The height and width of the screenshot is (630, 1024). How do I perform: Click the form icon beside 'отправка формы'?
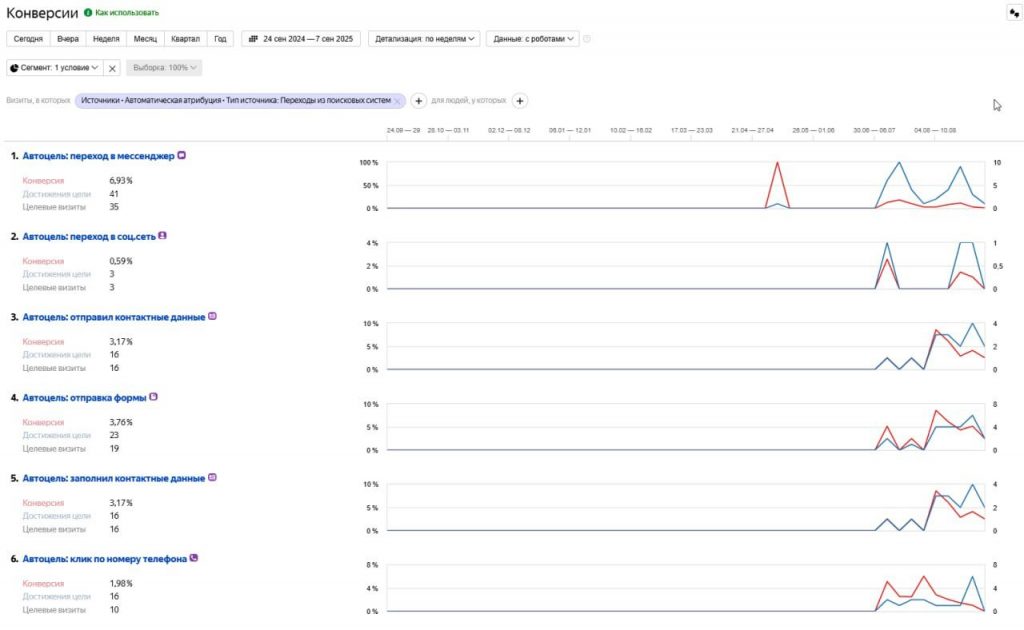tap(153, 397)
